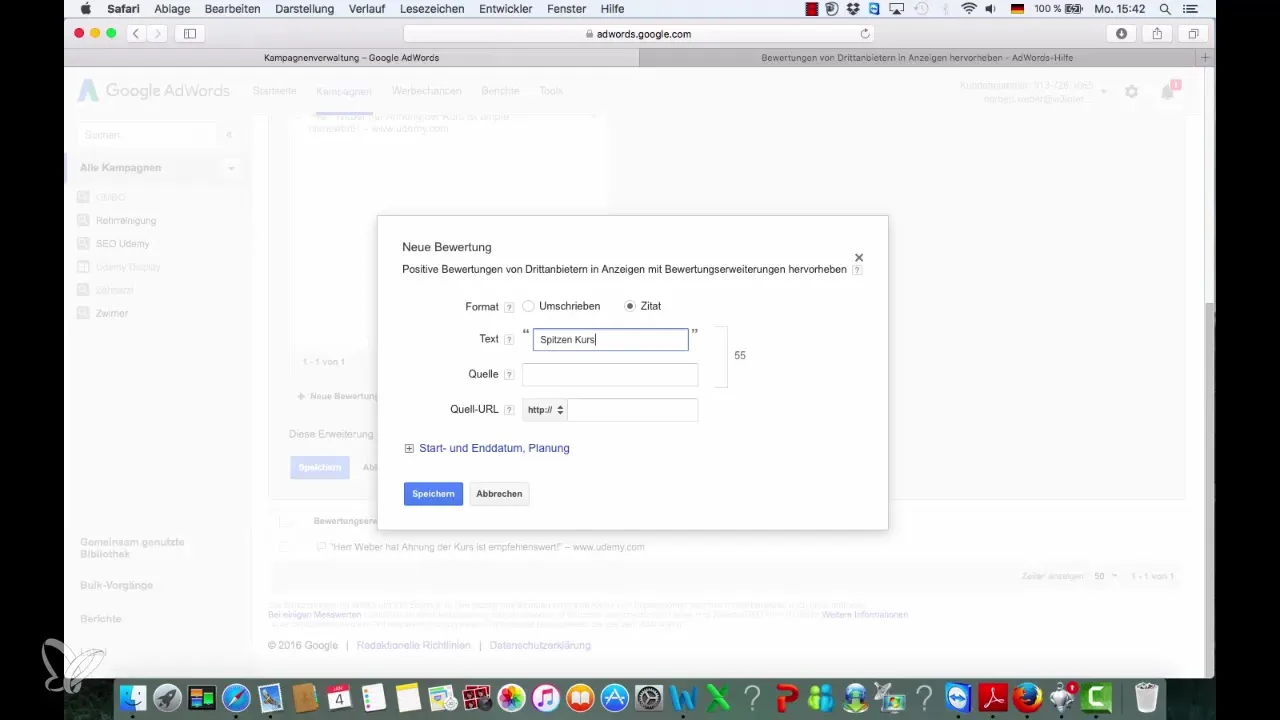Add a new Safari tab

click(x=1206, y=58)
